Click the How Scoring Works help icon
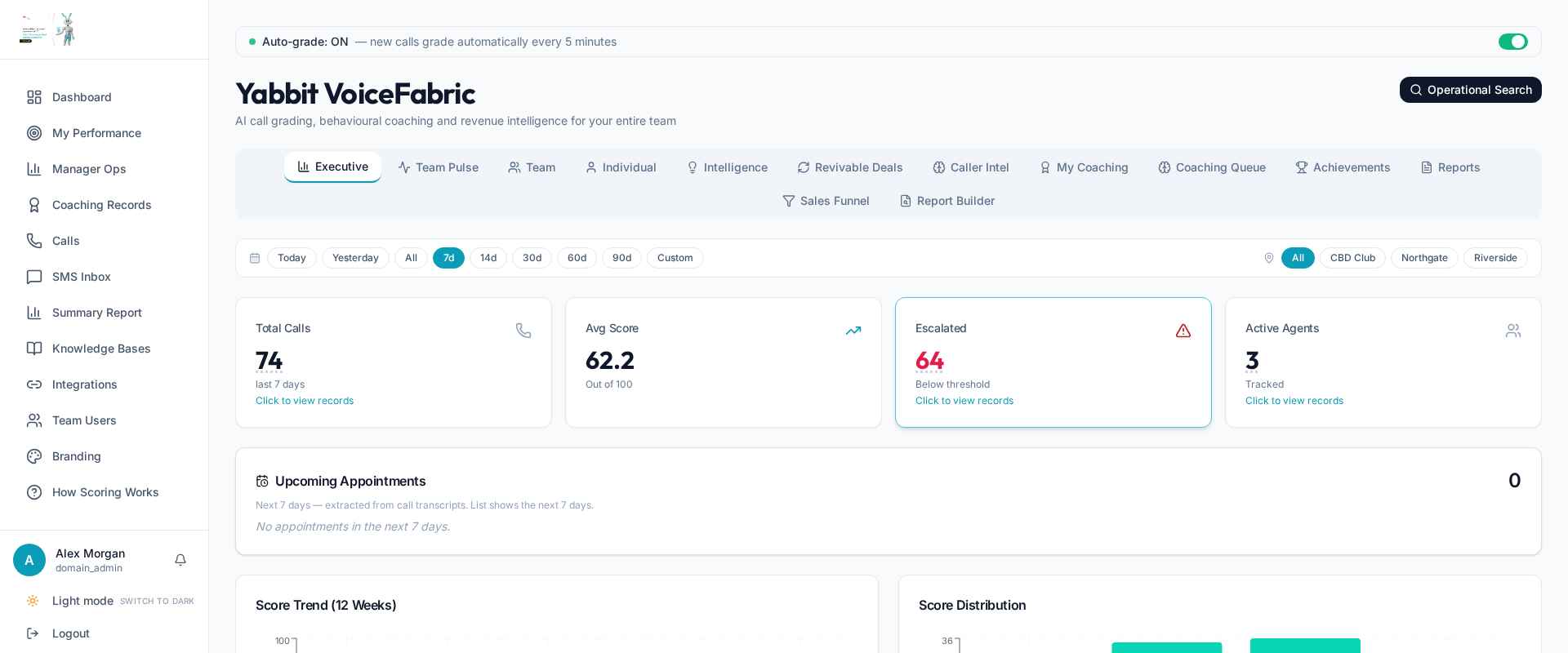 pos(34,492)
